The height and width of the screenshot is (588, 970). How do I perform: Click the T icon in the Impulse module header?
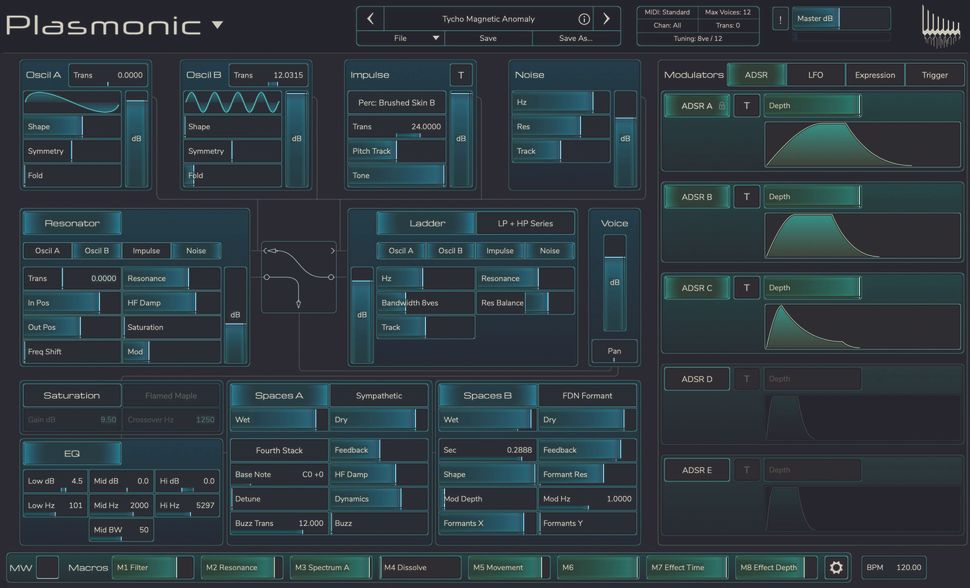tap(458, 74)
